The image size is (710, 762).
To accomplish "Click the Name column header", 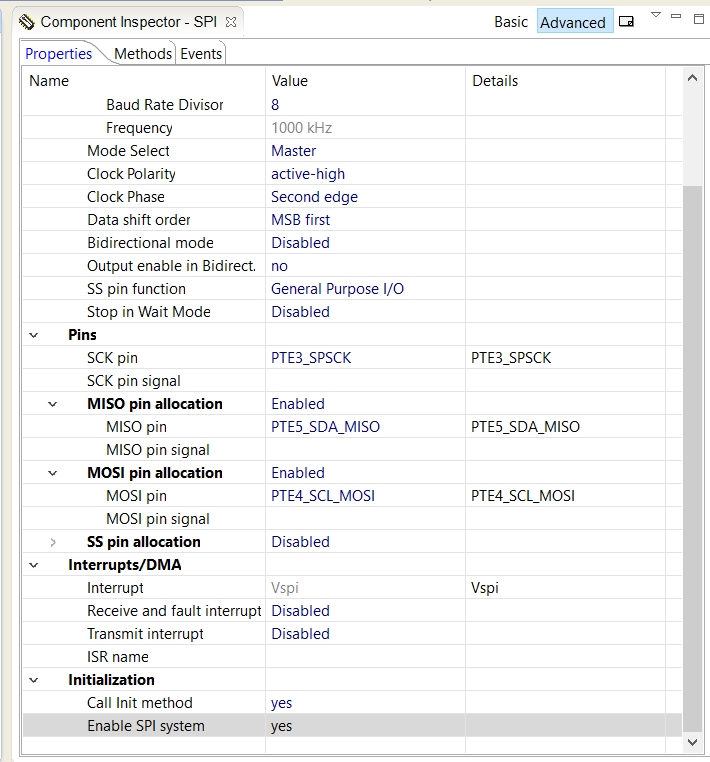I will pos(49,81).
